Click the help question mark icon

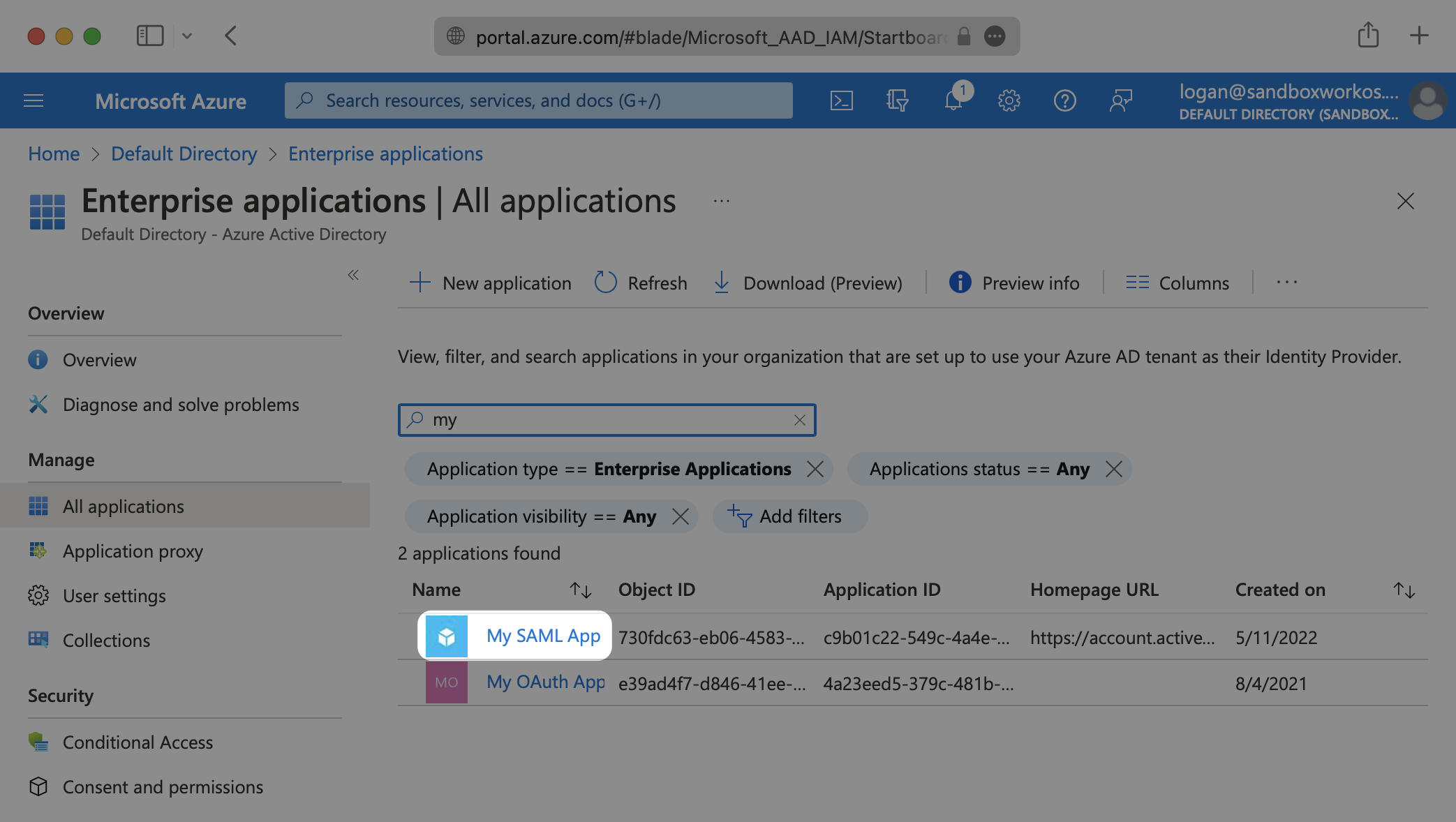pyautogui.click(x=1064, y=100)
